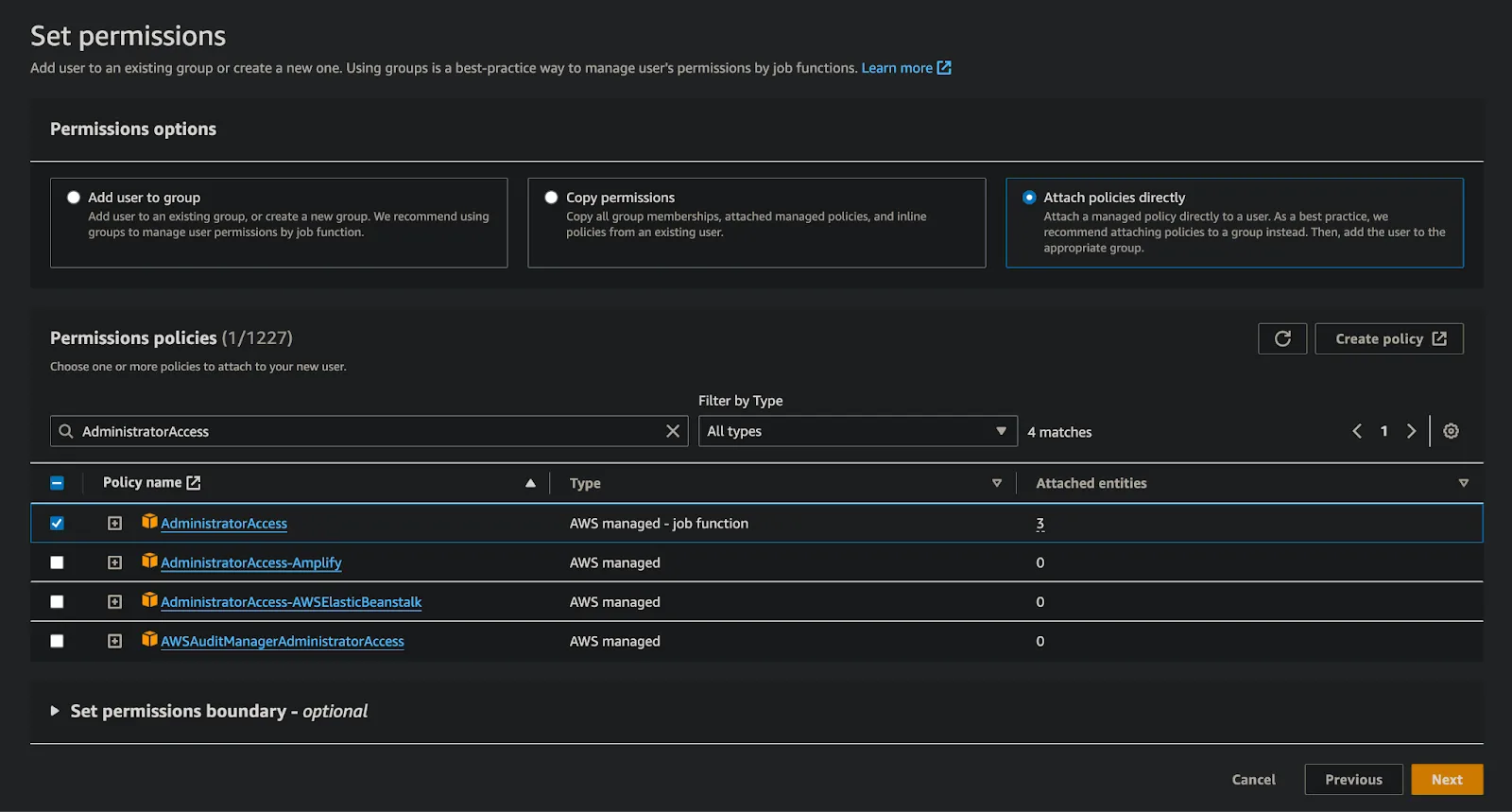1512x812 pixels.
Task: Select Copy permissions option
Action: click(x=551, y=198)
